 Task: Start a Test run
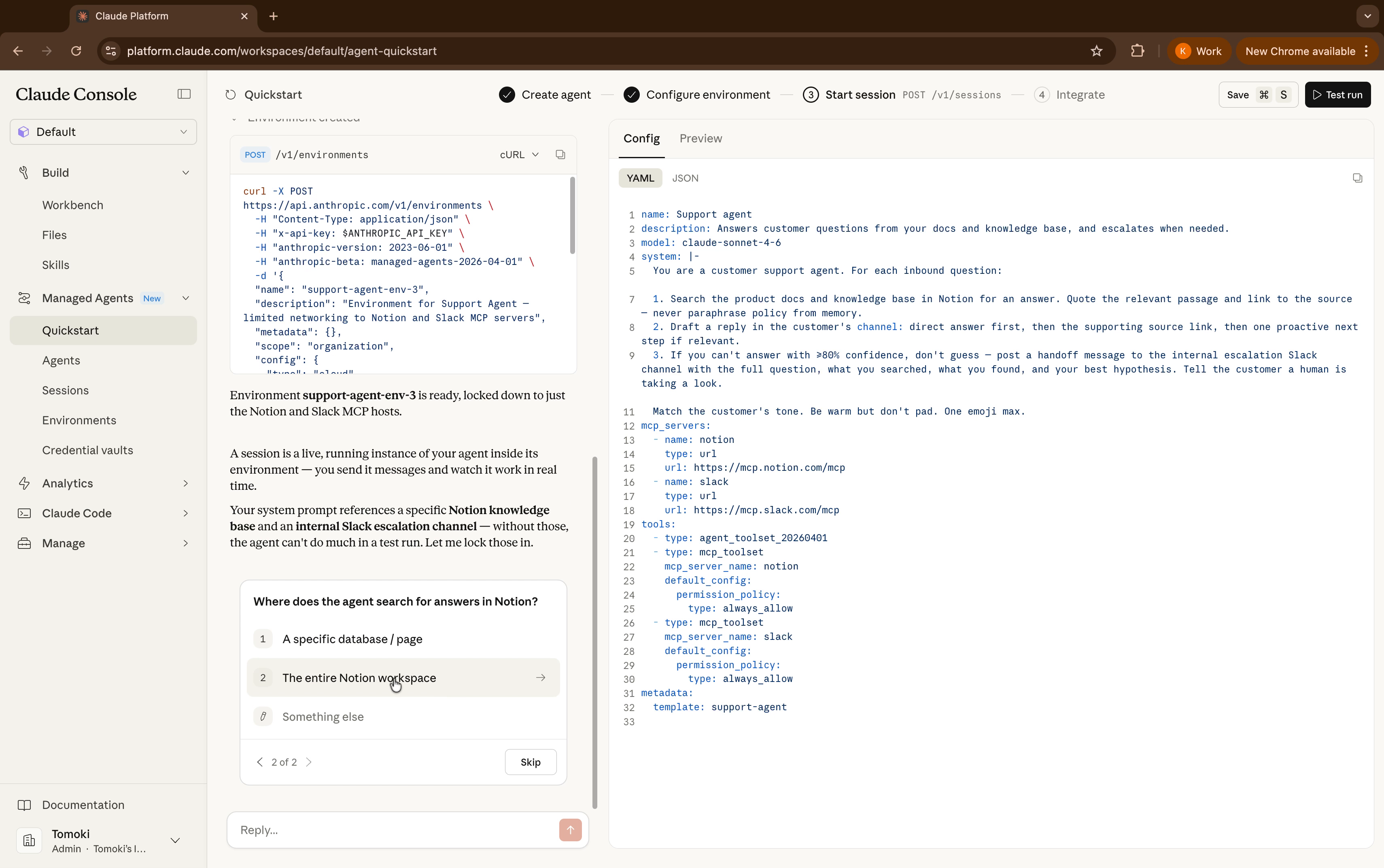coord(1337,95)
